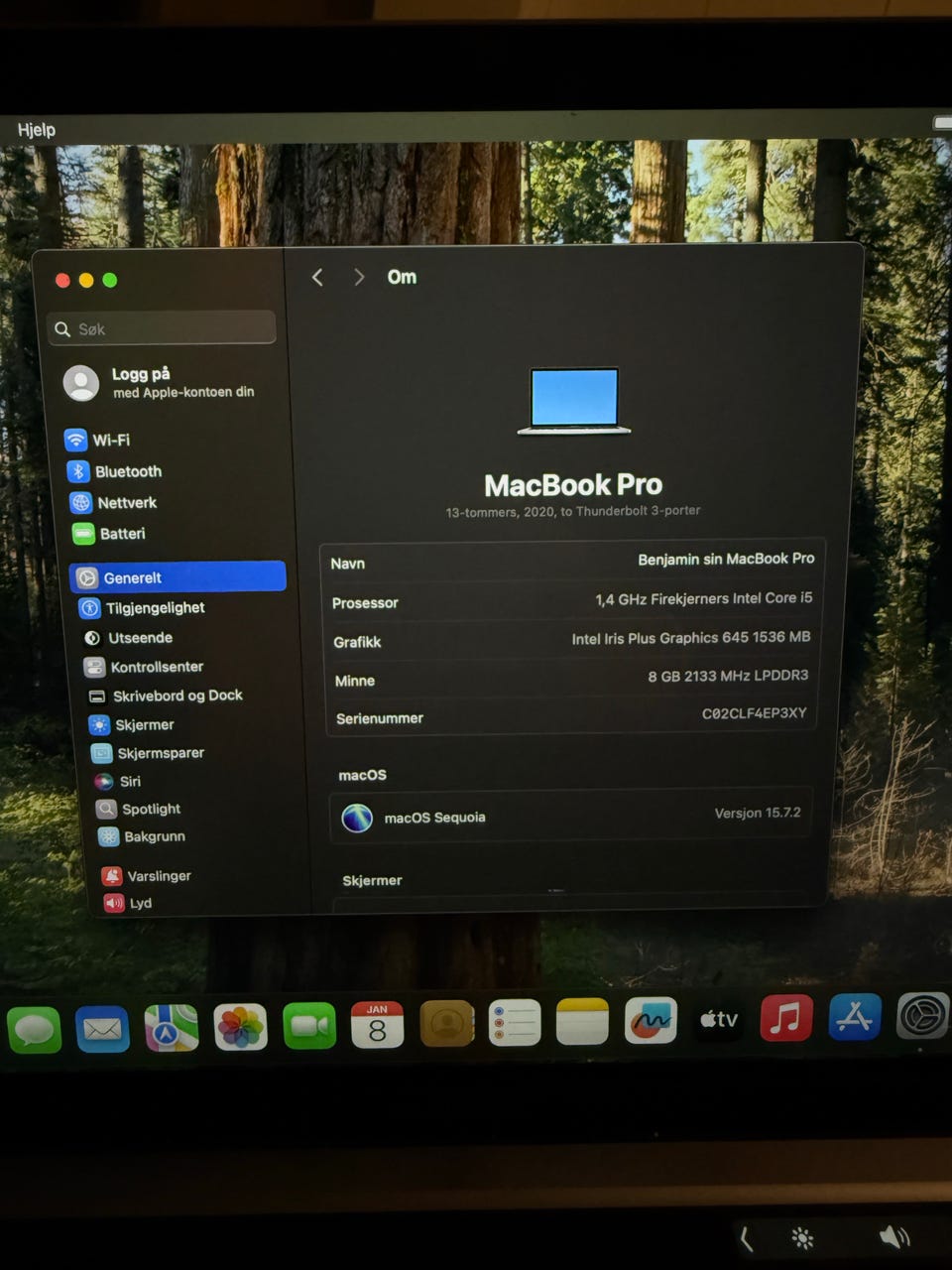Select Tilgjengelighet in the sidebar
This screenshot has height=1270, width=952.
[154, 607]
